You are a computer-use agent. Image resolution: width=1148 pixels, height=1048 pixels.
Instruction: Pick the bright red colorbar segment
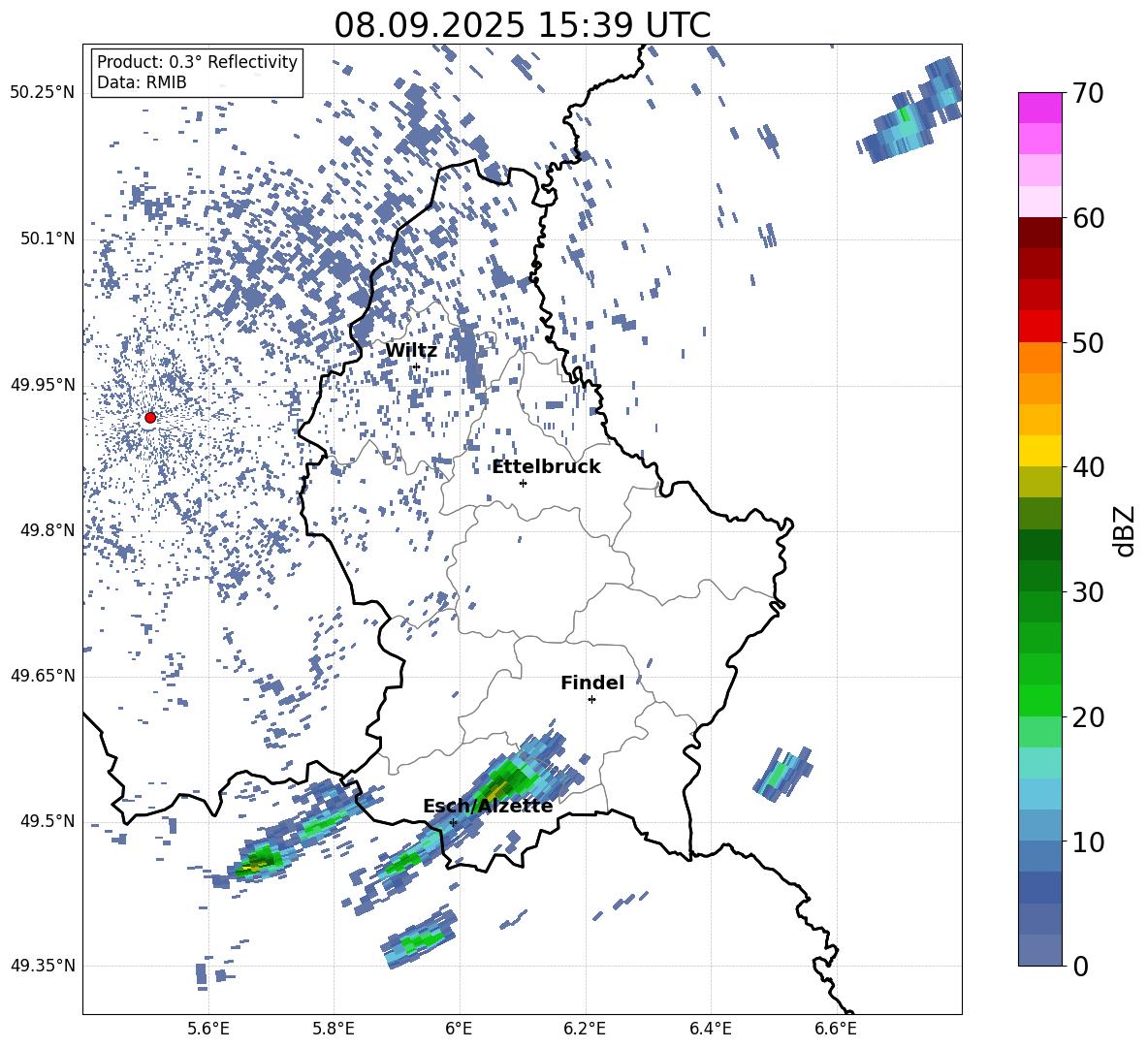(1039, 327)
